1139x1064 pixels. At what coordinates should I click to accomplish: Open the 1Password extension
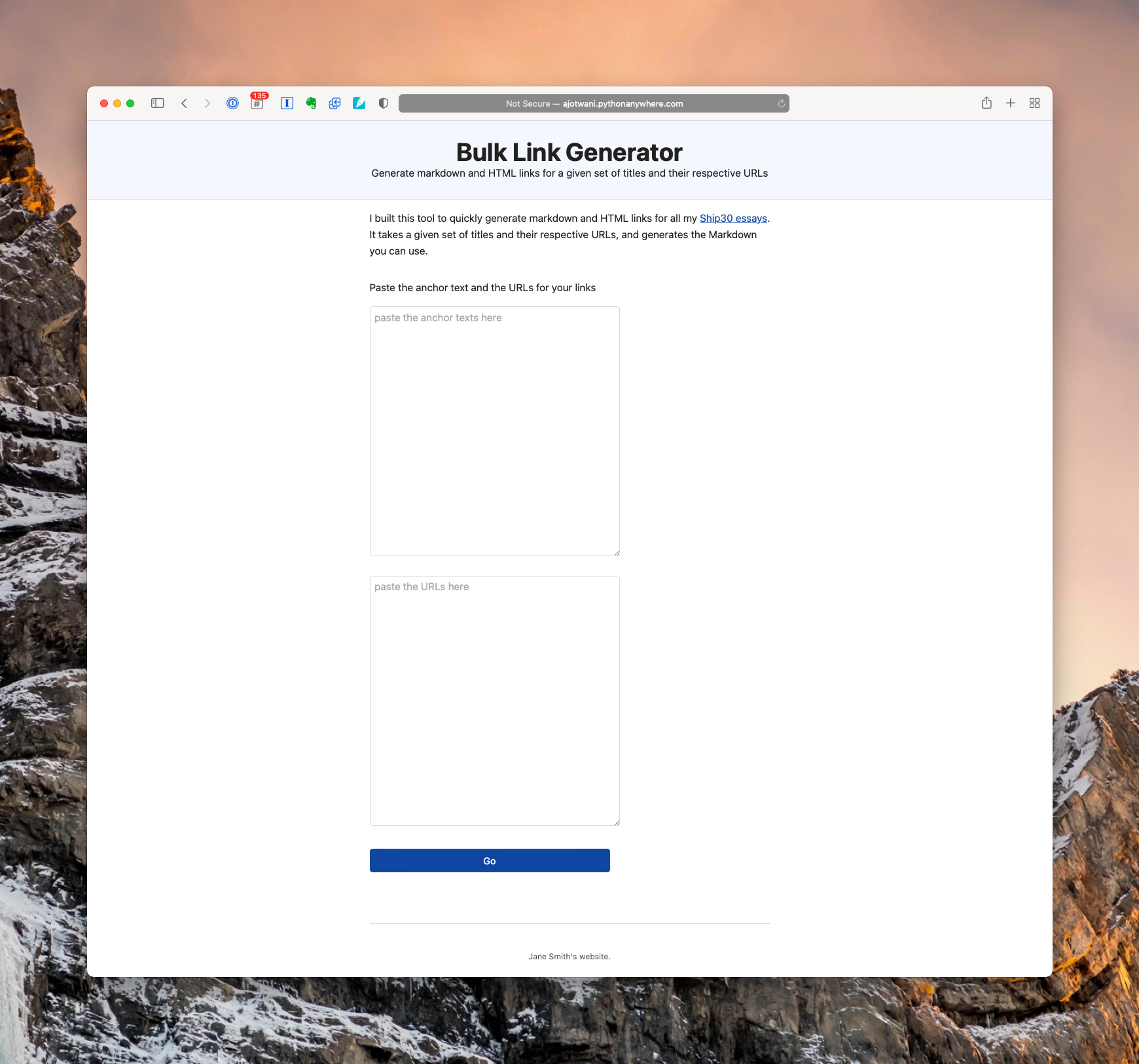232,103
